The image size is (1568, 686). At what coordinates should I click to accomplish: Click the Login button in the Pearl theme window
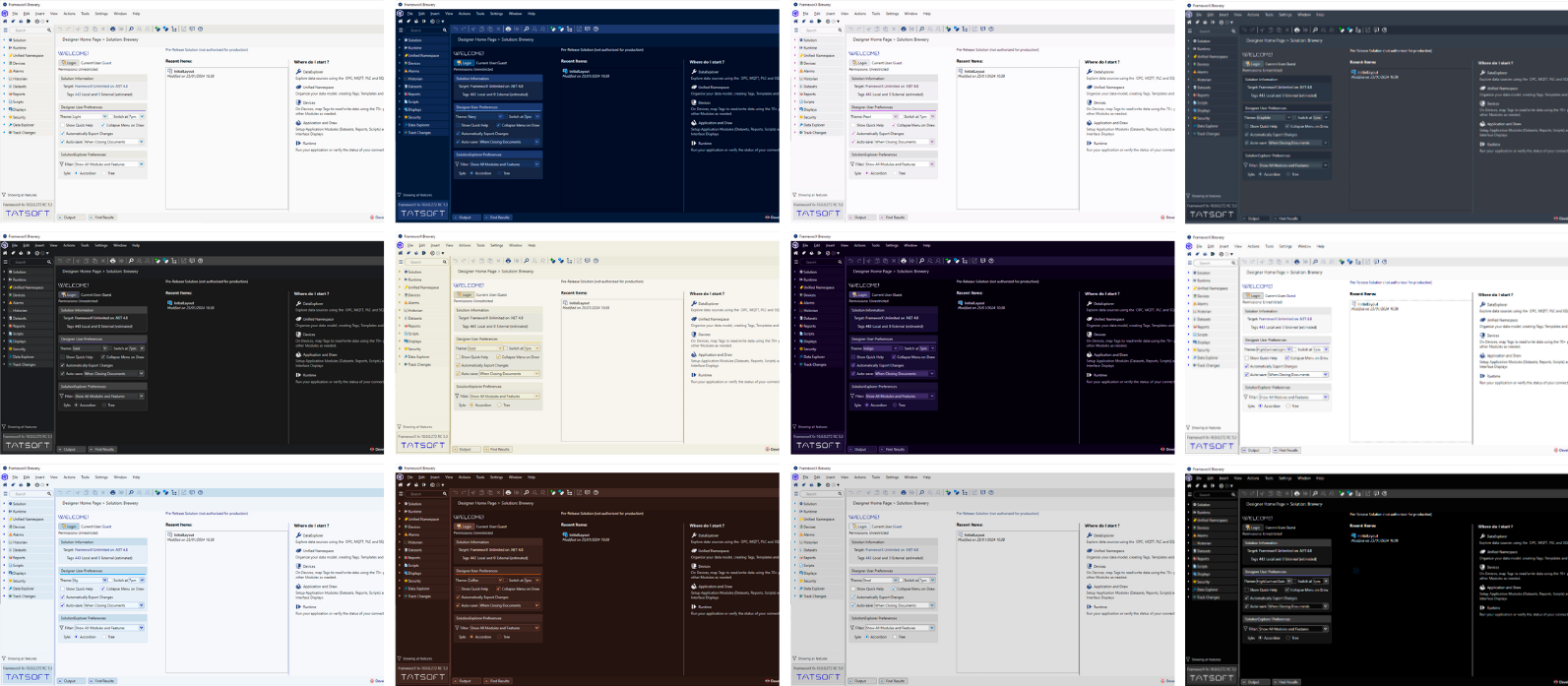coord(860,62)
